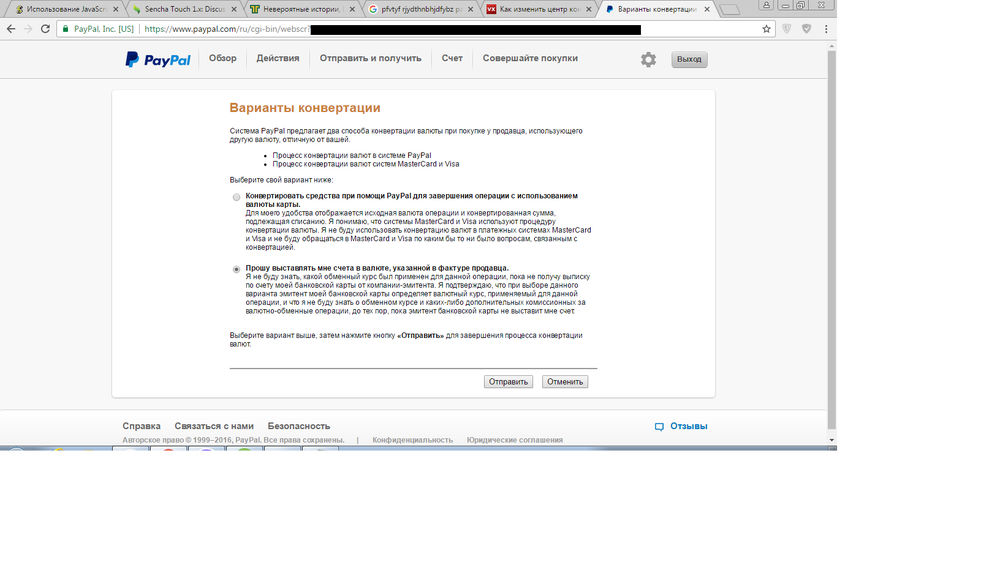The image size is (1000, 562).
Task: Close the Варианты конвертации tab
Action: pos(707,10)
